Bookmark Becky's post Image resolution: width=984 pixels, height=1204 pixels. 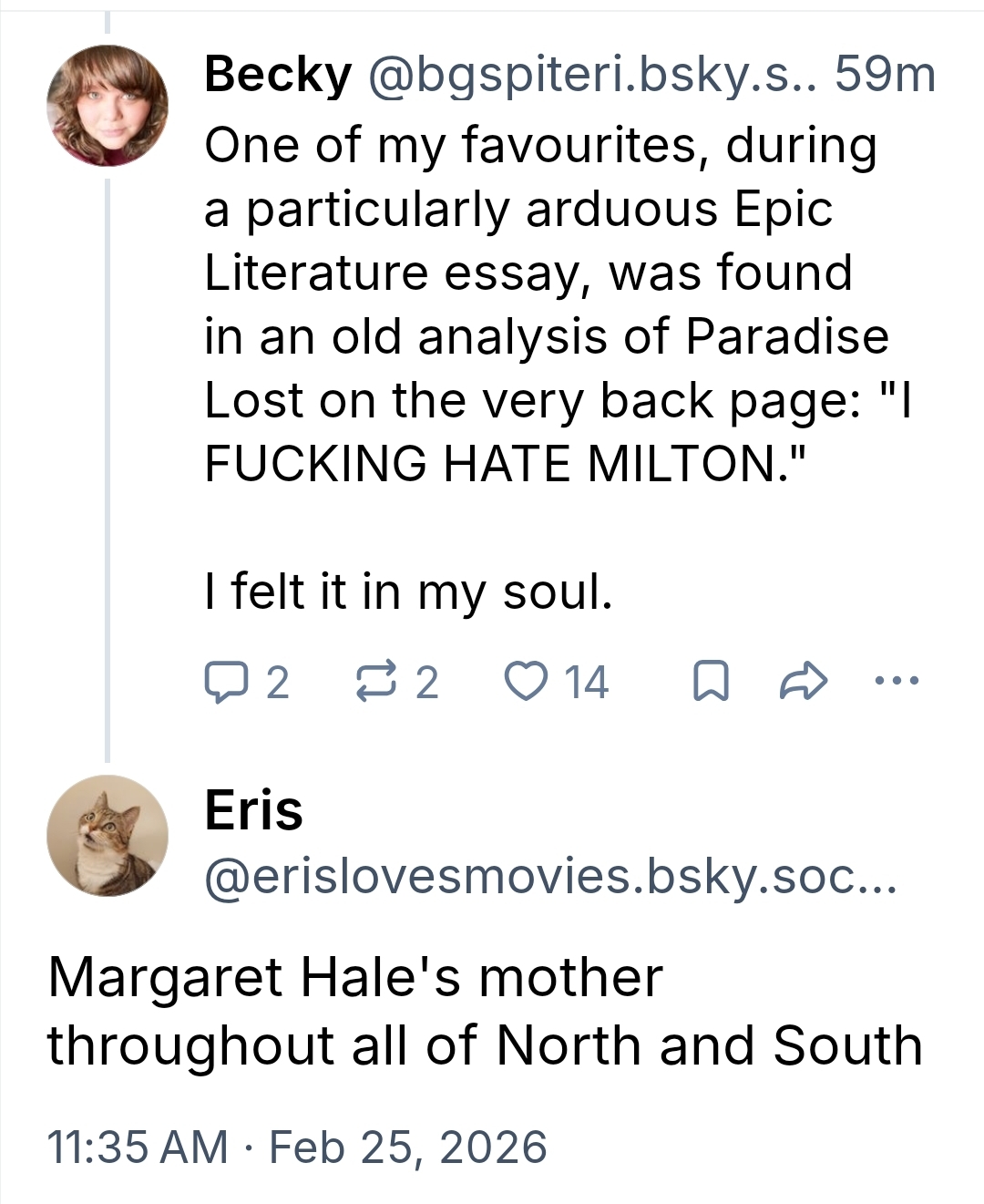tap(711, 683)
